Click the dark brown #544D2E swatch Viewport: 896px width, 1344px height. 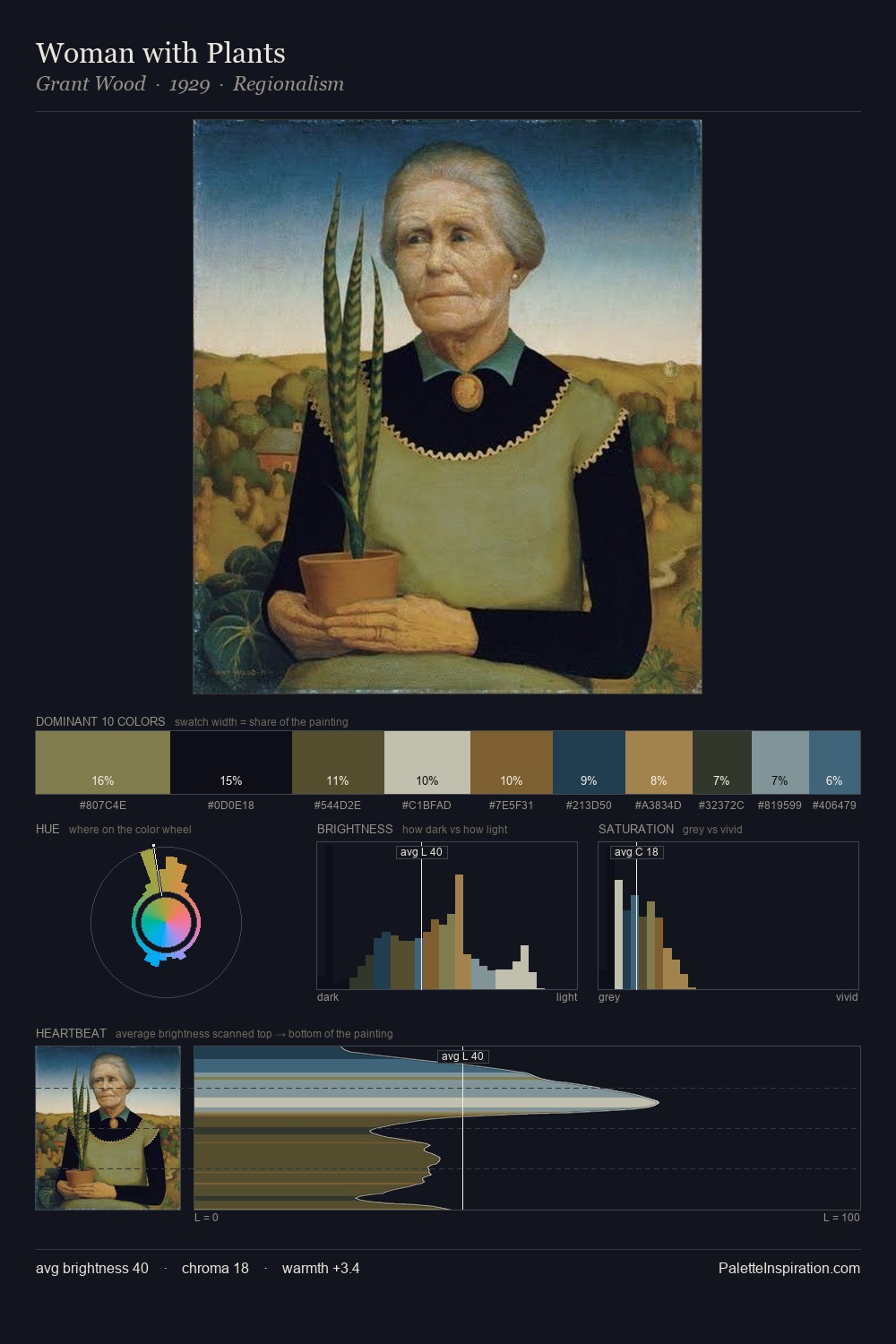pos(338,762)
